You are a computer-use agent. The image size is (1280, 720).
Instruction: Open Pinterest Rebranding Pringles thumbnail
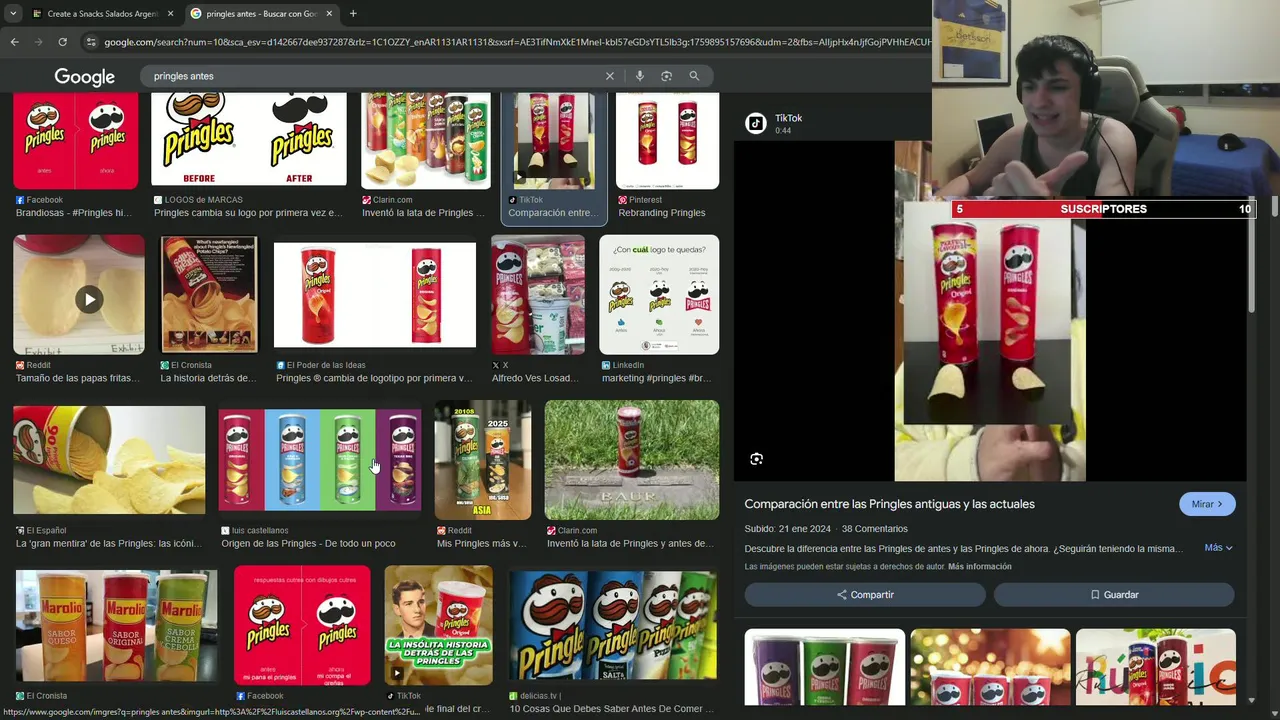pos(667,140)
